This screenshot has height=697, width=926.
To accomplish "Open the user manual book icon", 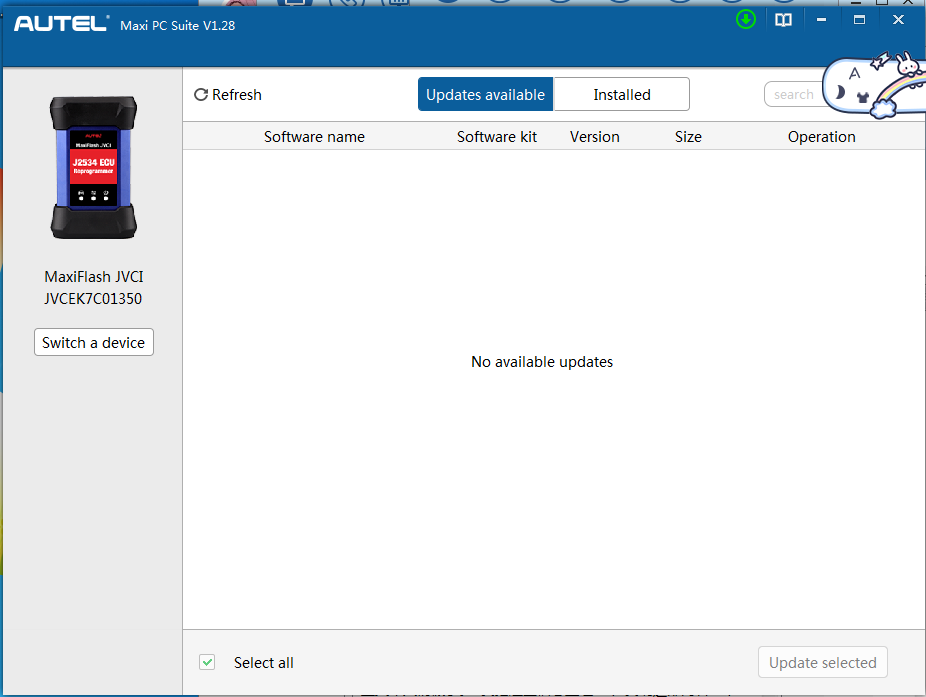I will 783,20.
